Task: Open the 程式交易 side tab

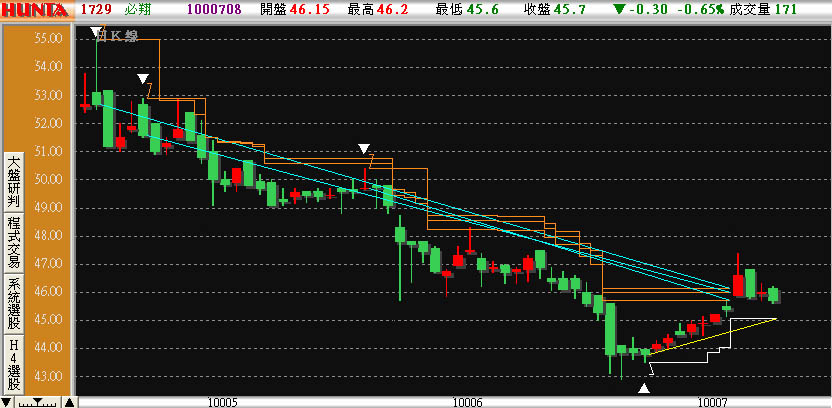Action: [x=13, y=241]
